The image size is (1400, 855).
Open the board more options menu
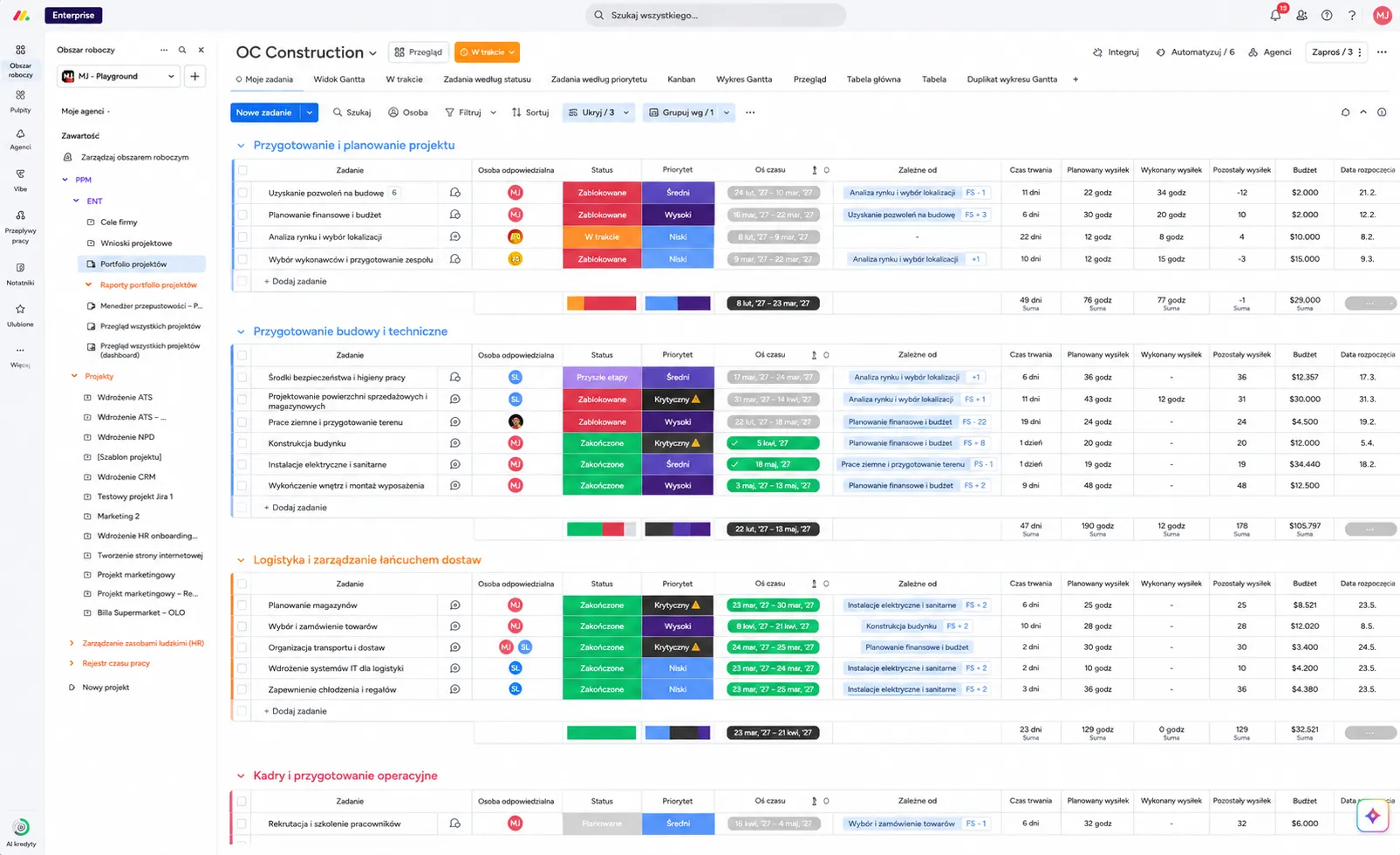pyautogui.click(x=1382, y=51)
